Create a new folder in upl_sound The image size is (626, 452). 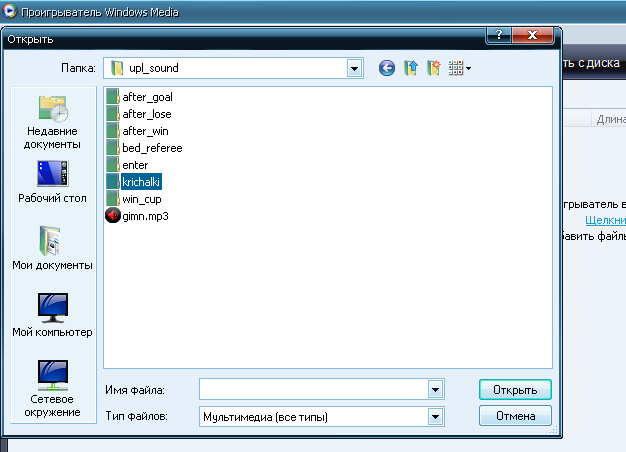tap(434, 68)
